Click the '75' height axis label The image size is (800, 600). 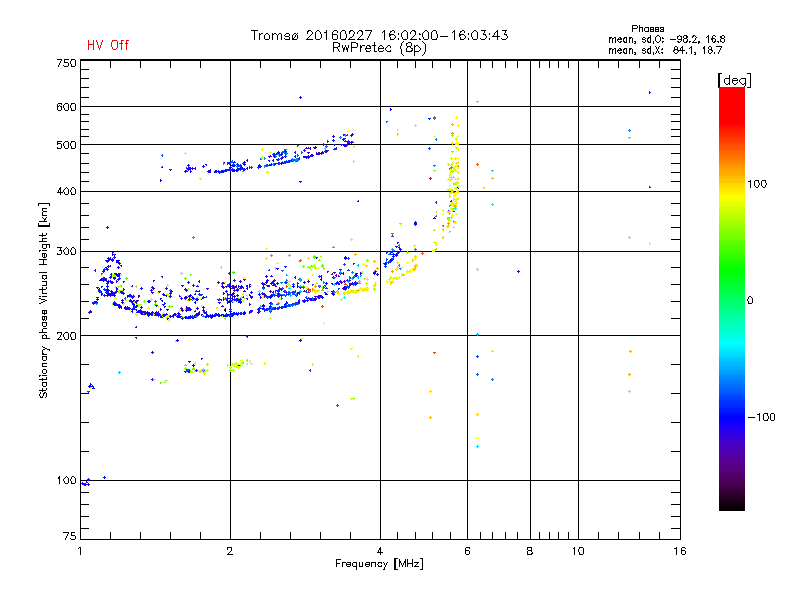(69, 536)
